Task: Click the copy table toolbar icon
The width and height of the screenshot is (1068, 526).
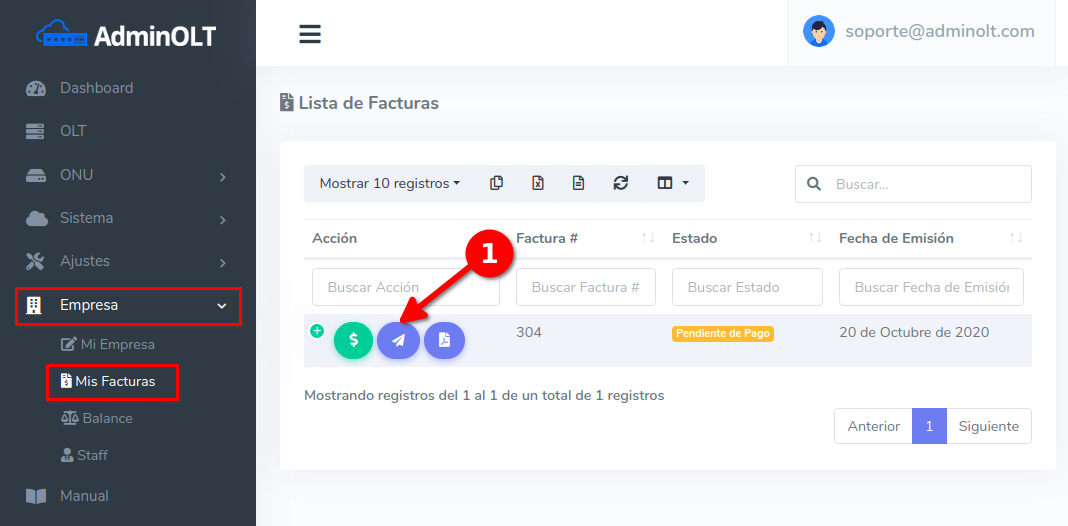Action: click(496, 183)
